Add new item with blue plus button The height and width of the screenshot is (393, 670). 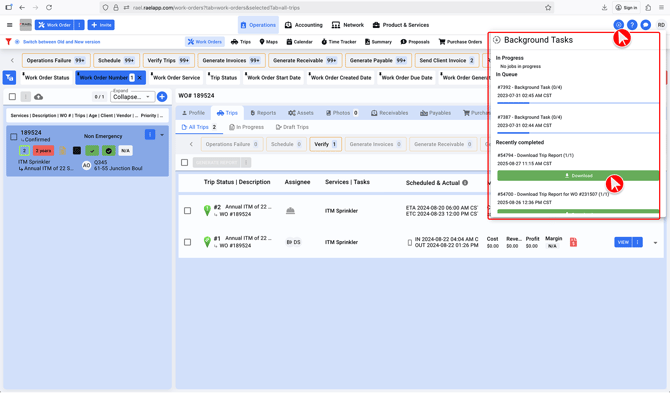coord(162,97)
